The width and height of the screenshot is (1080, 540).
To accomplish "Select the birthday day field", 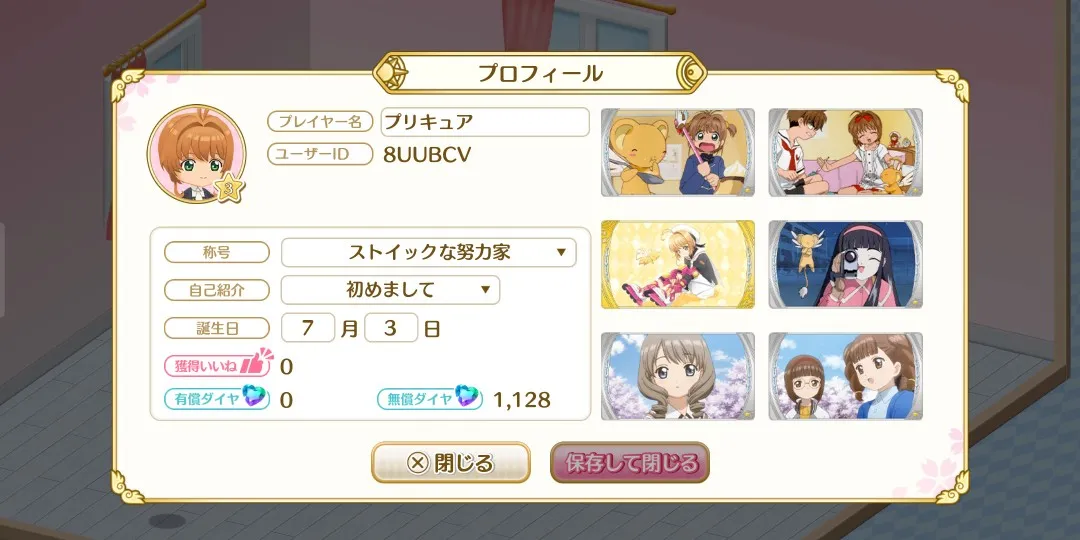I will [391, 328].
